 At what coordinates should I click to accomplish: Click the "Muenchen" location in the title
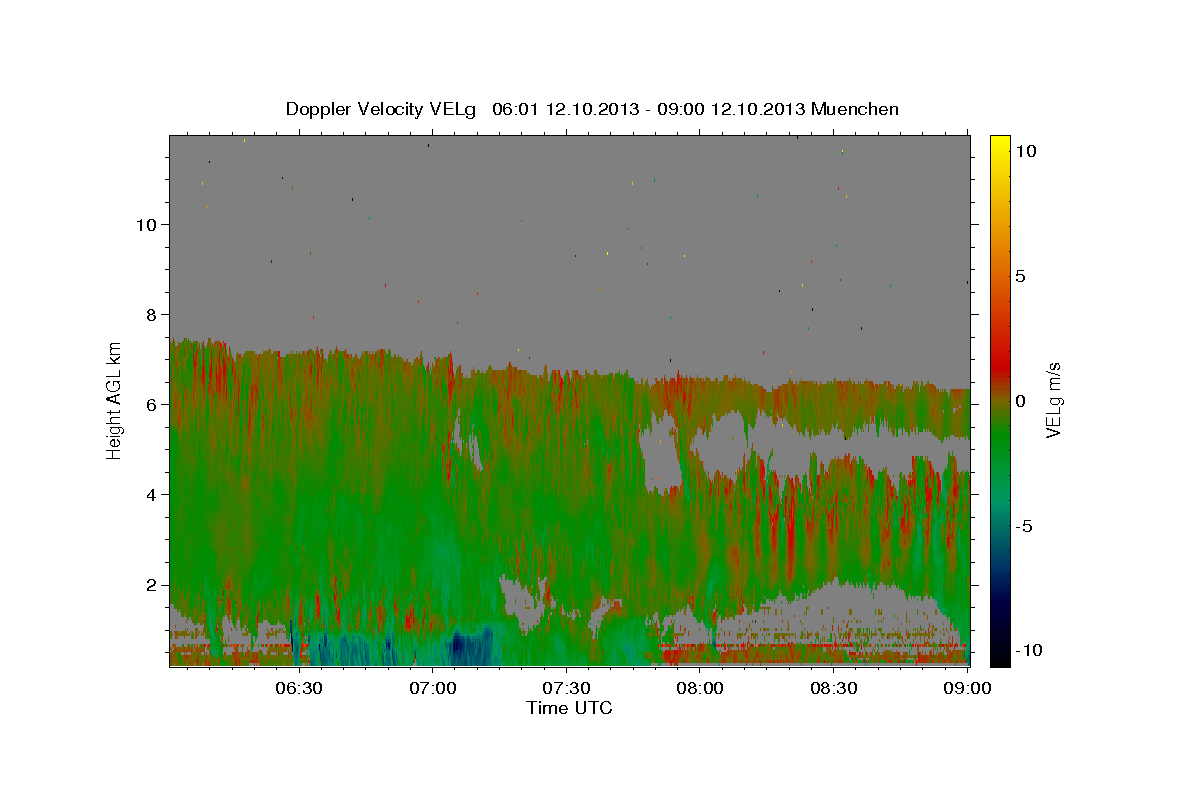point(855,109)
